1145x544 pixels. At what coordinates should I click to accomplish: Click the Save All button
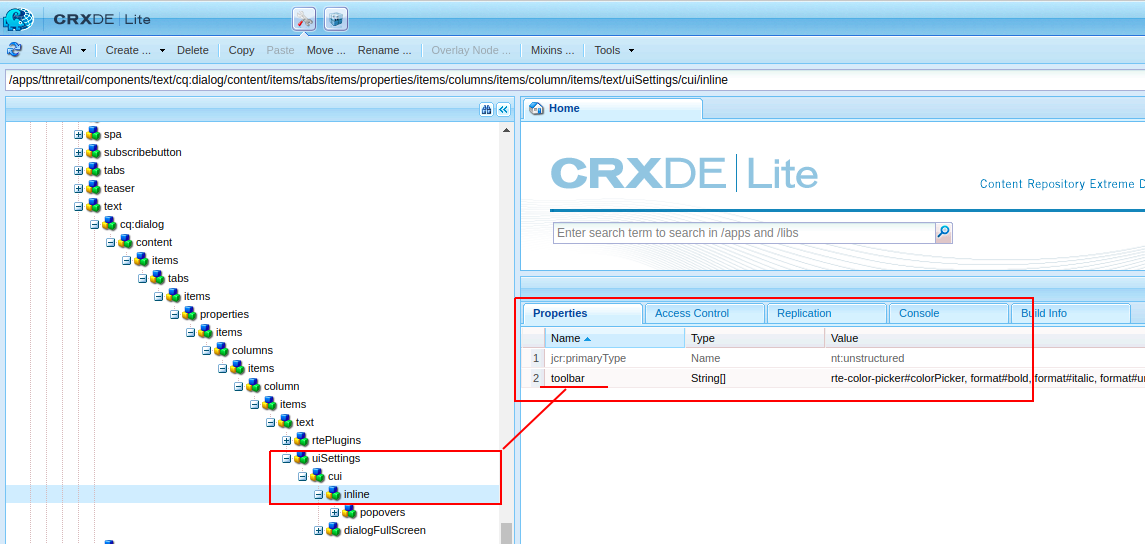pyautogui.click(x=52, y=50)
